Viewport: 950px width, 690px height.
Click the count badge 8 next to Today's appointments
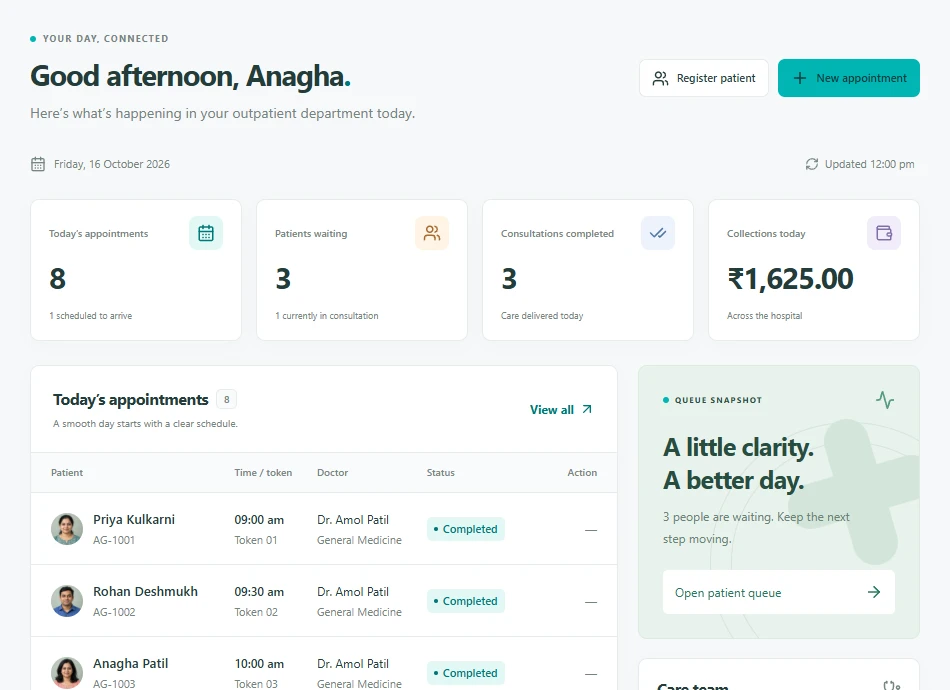[227, 399]
